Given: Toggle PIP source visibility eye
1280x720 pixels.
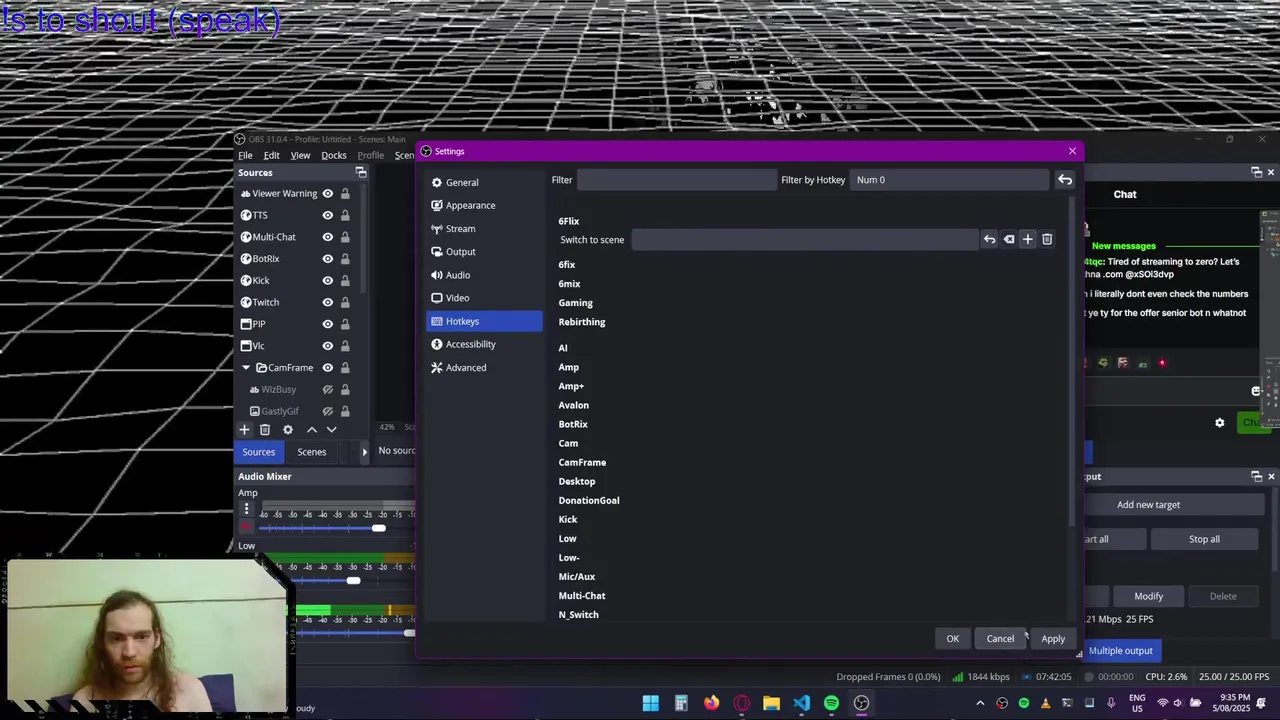Looking at the screenshot, I should tap(327, 324).
